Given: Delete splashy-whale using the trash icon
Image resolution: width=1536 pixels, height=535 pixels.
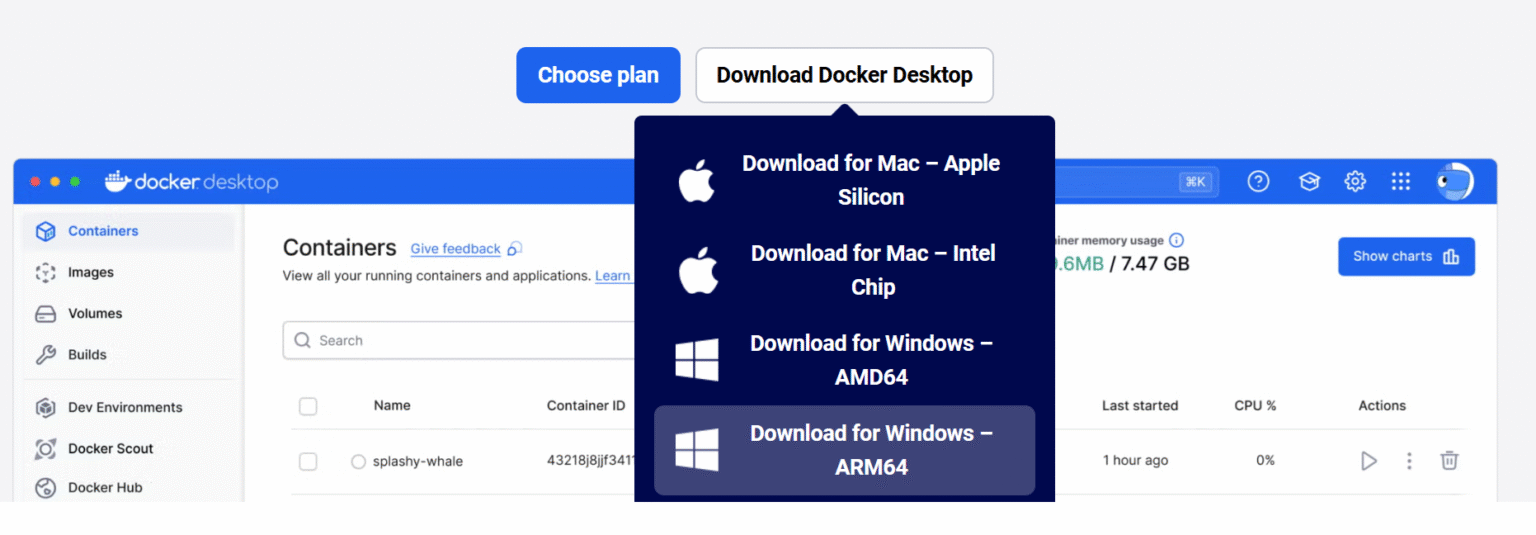Looking at the screenshot, I should pyautogui.click(x=1449, y=461).
